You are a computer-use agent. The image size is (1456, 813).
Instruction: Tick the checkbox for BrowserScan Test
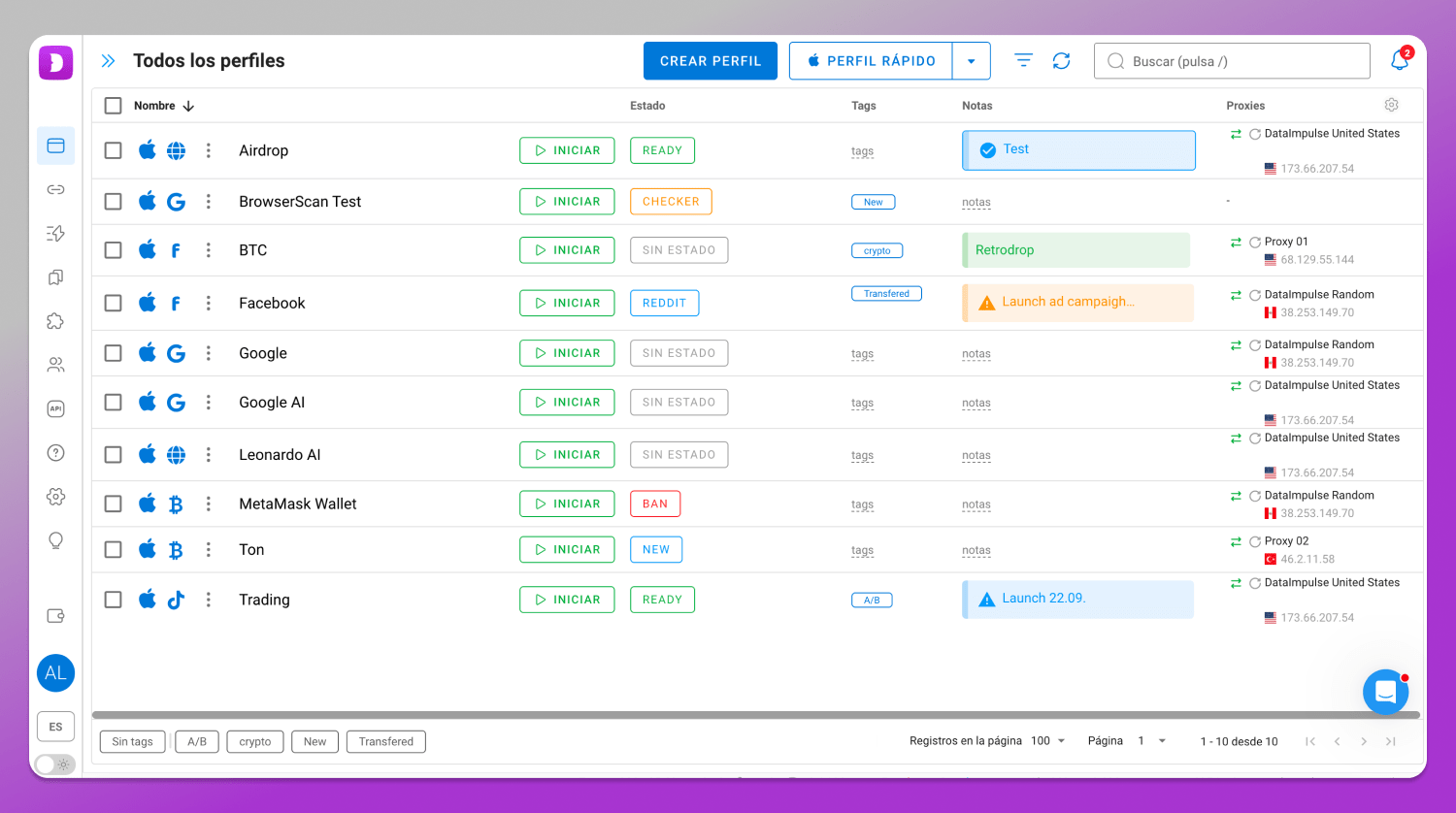pyautogui.click(x=114, y=202)
